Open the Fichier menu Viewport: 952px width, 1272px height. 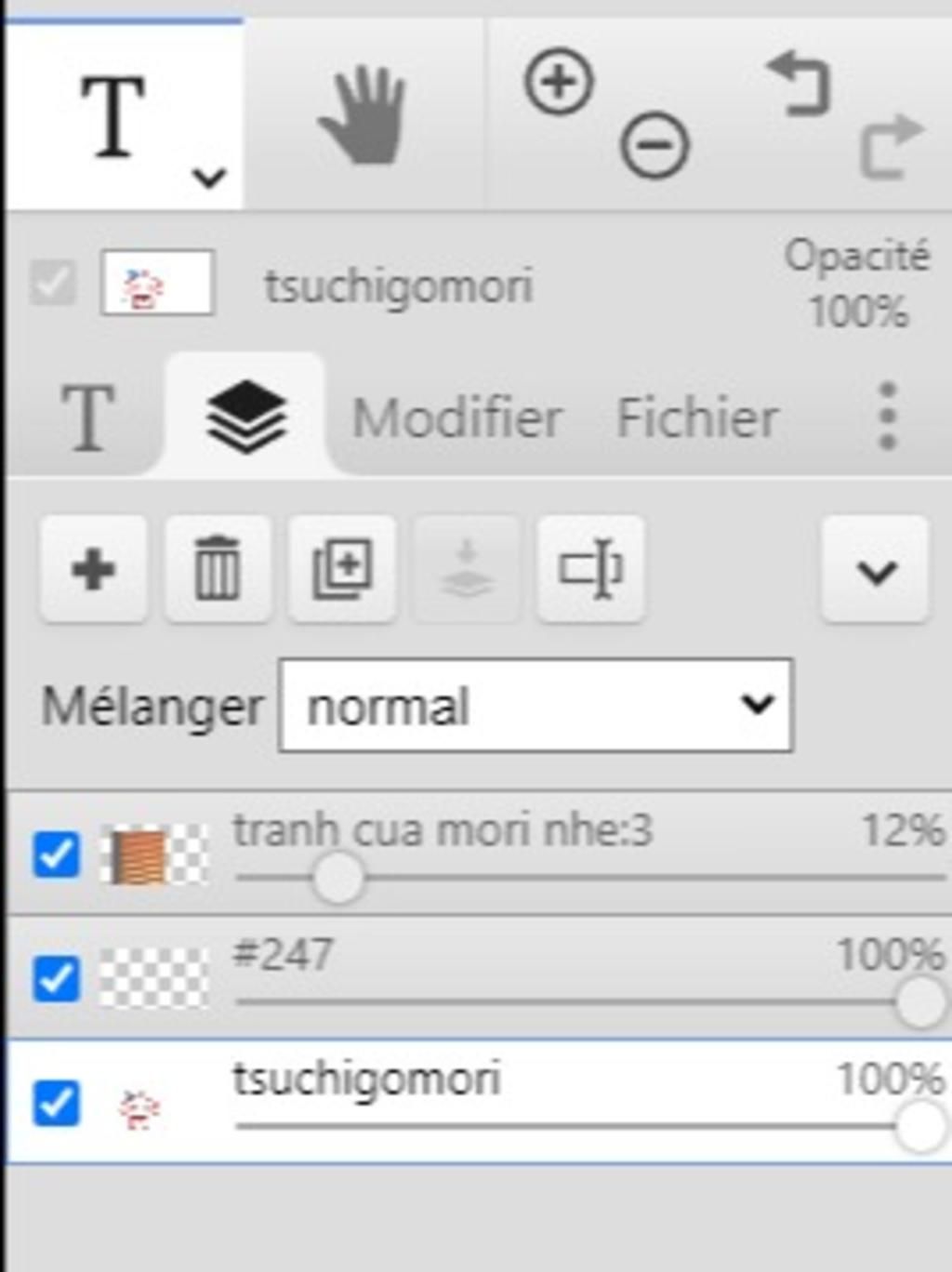(x=697, y=417)
